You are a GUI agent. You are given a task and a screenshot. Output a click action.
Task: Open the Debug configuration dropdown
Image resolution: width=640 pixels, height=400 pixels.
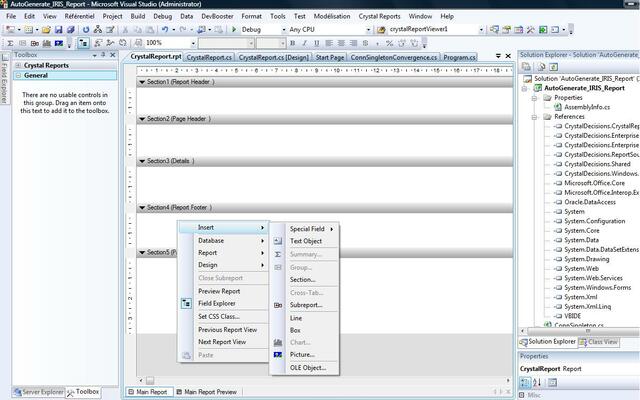click(x=284, y=30)
